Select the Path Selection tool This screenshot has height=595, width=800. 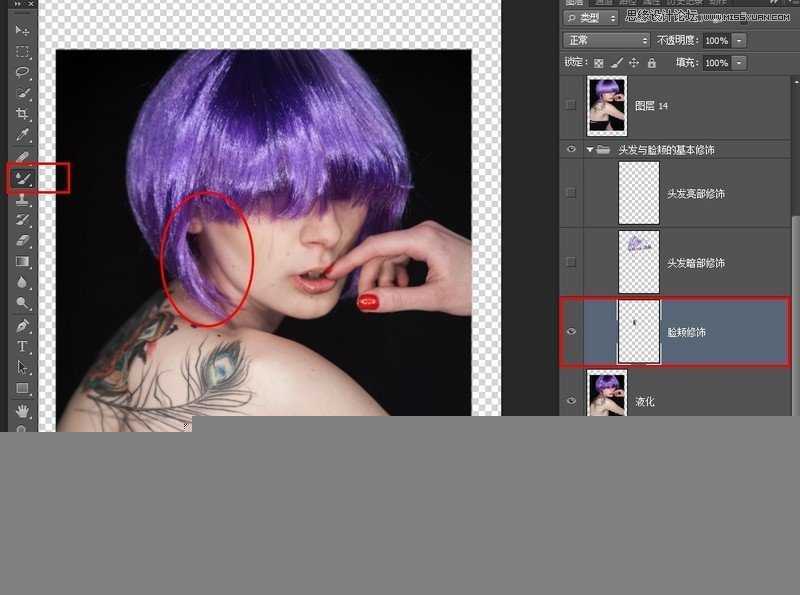point(22,367)
